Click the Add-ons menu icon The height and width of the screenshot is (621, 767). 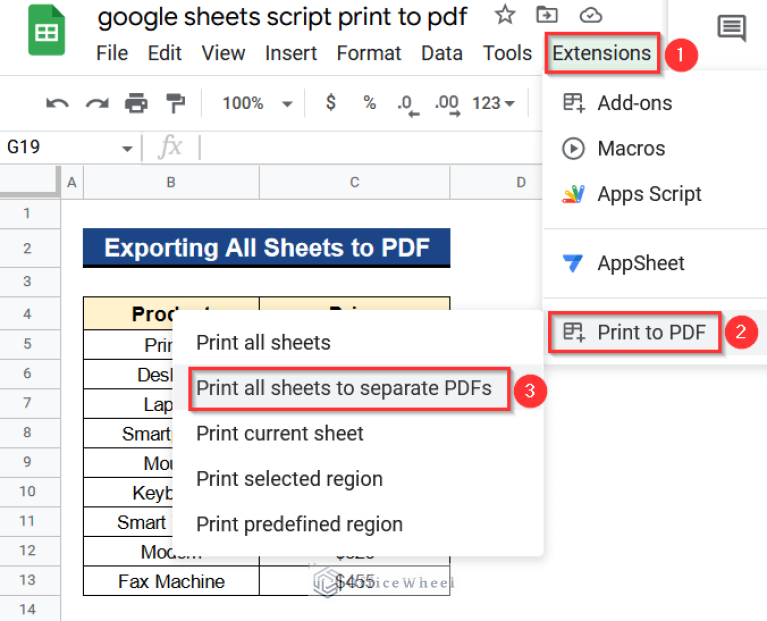coord(573,103)
